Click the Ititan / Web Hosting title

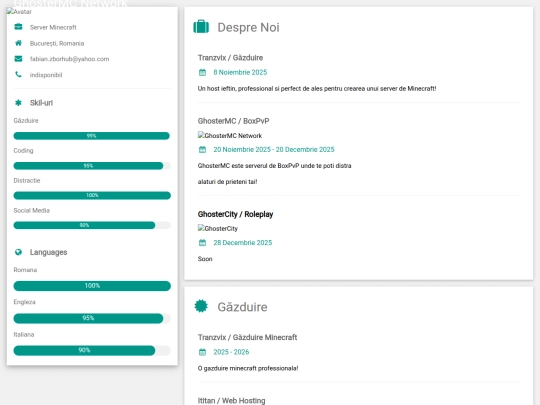[231, 401]
